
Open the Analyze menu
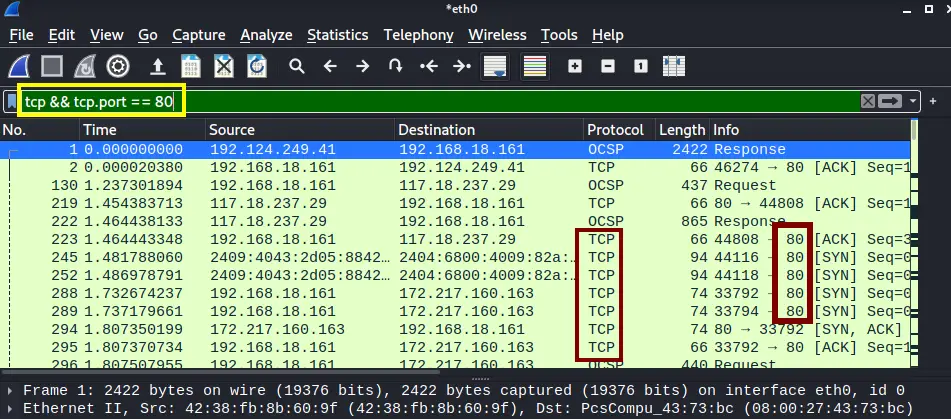click(x=266, y=35)
